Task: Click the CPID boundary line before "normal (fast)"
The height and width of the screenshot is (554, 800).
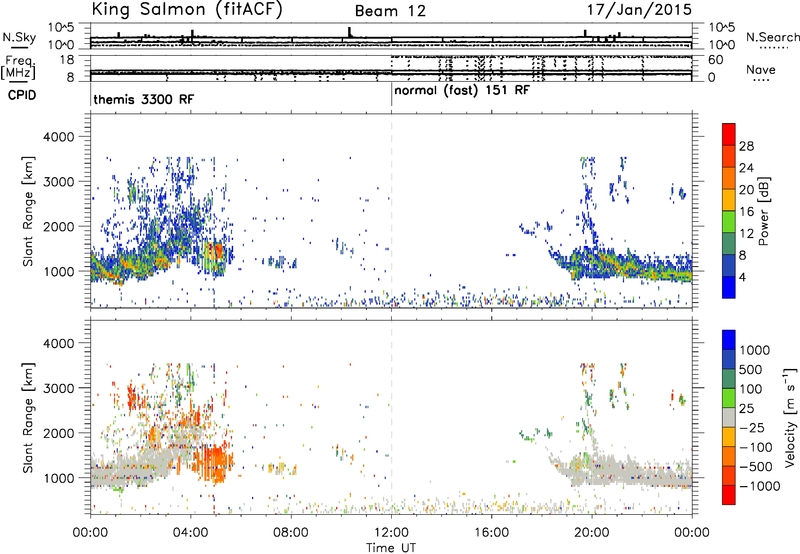Action: [391, 95]
